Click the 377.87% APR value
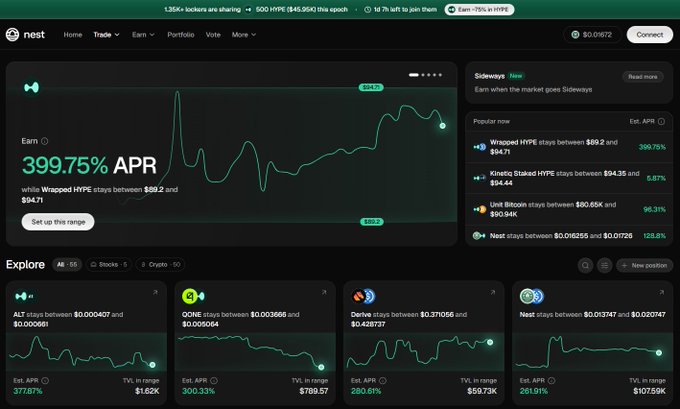This screenshot has height=409, width=680. (28, 391)
